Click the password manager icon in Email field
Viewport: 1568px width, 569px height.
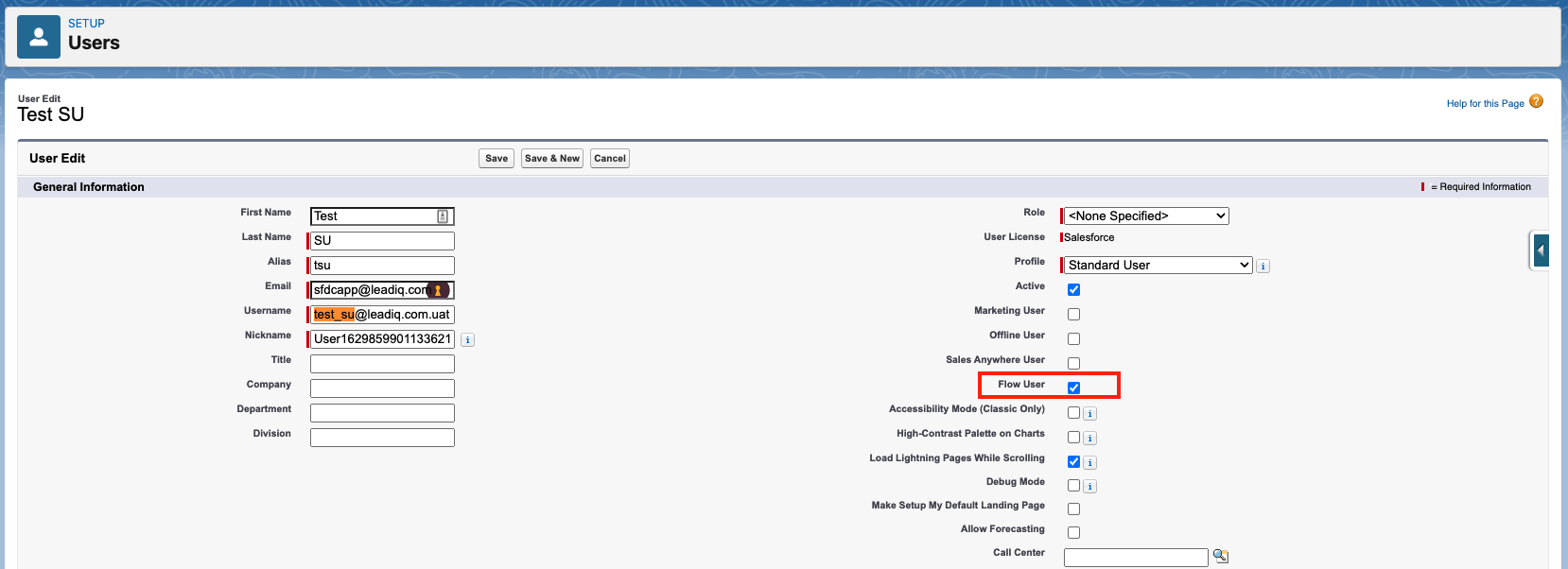437,290
